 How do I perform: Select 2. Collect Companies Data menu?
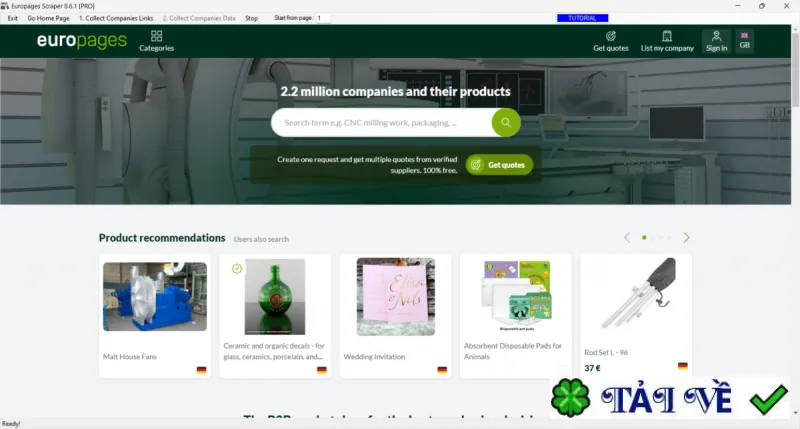pyautogui.click(x=199, y=18)
